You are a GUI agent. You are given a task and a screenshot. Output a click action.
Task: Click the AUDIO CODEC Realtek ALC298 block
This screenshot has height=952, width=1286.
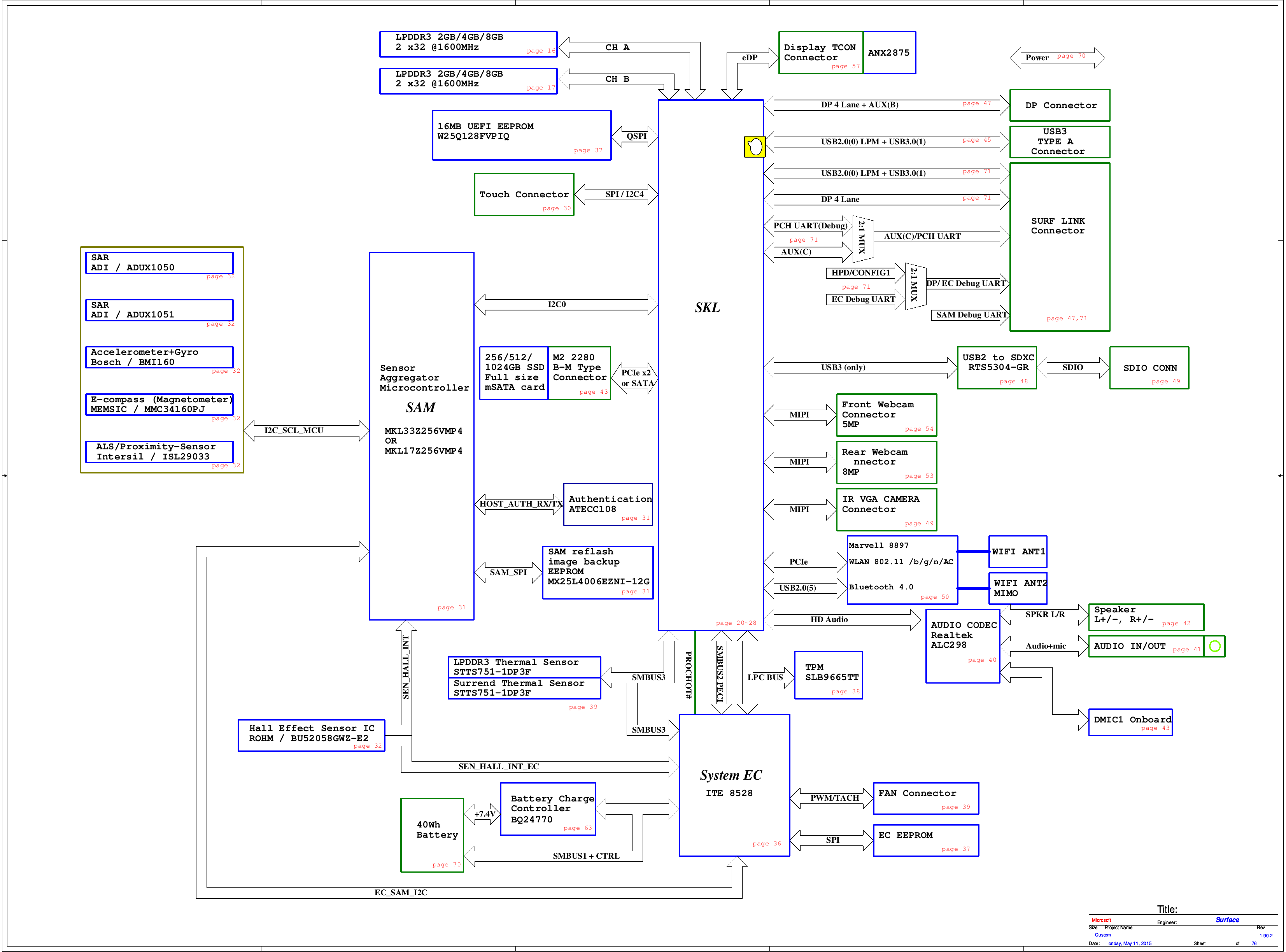[x=963, y=647]
